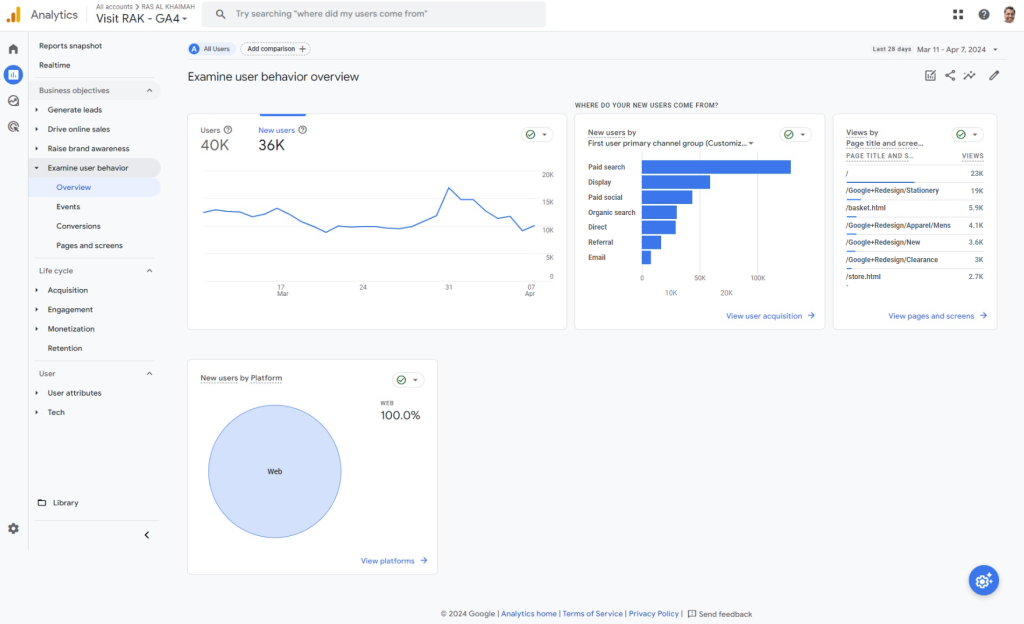Click the Paid search bar in chart
Screen dimensions: 1024x624
(716, 167)
